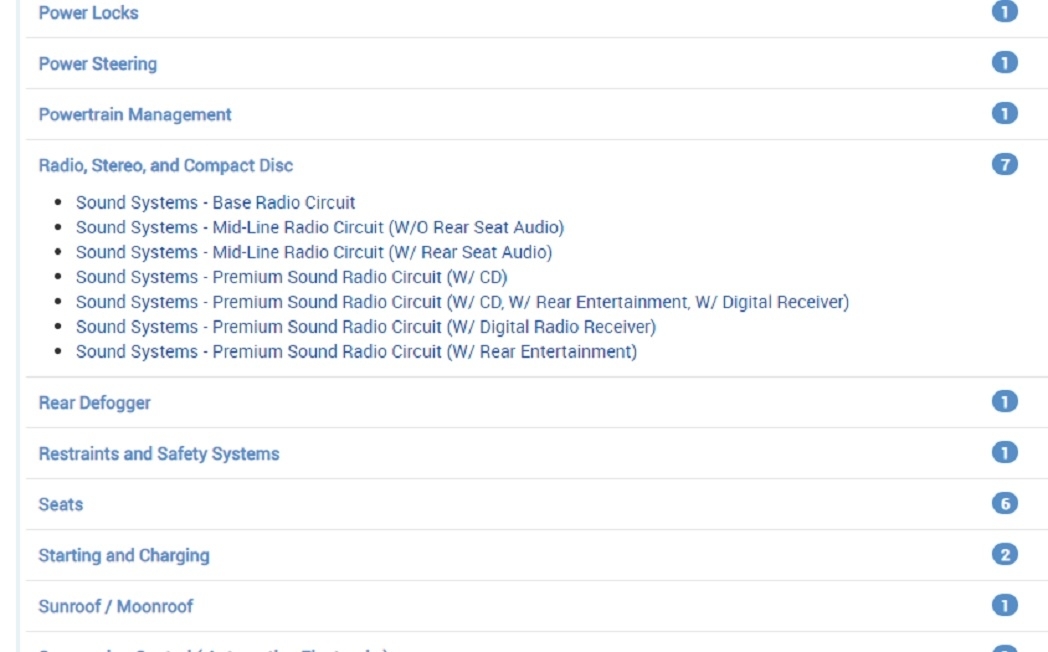Viewport: 1048px width, 652px height.
Task: Expand Restraints and Safety Systems category
Action: [158, 454]
